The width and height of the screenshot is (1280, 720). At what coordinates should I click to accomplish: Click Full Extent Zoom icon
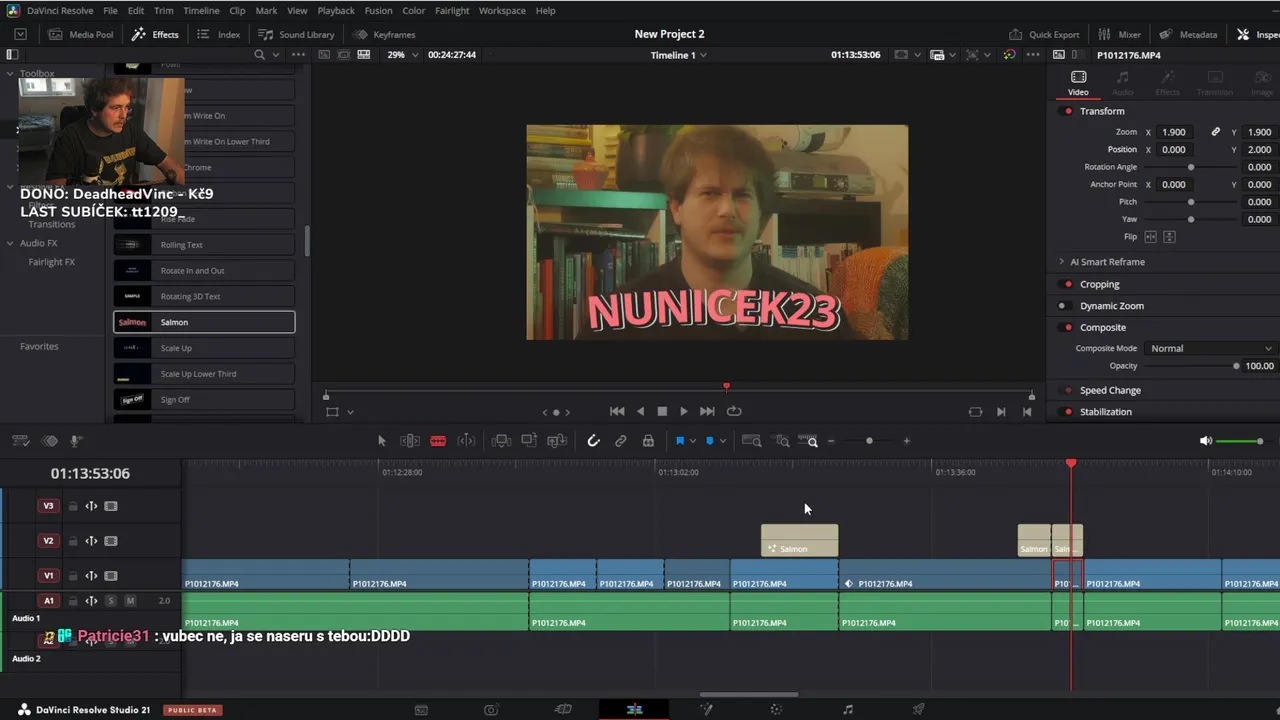point(752,441)
